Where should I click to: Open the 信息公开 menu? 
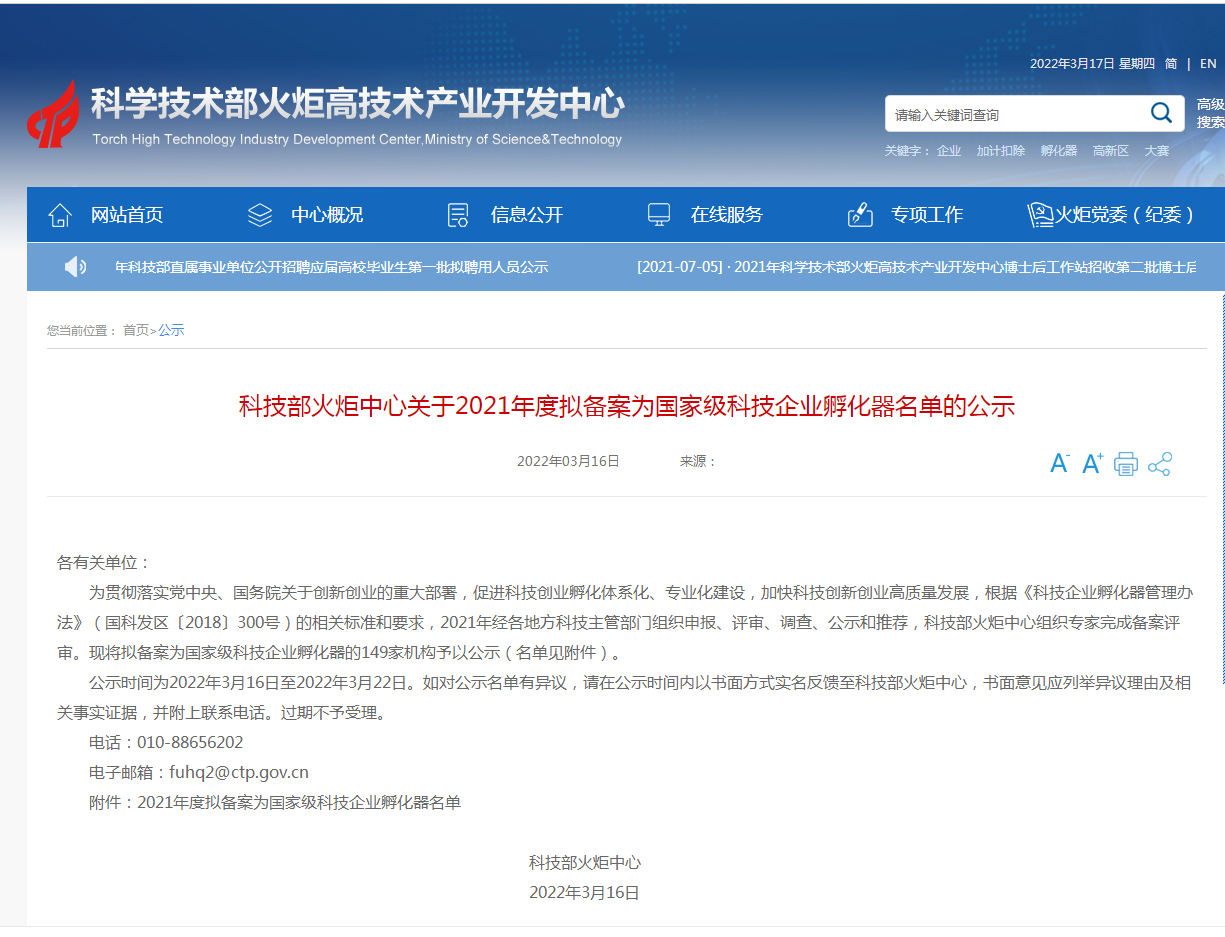[526, 215]
